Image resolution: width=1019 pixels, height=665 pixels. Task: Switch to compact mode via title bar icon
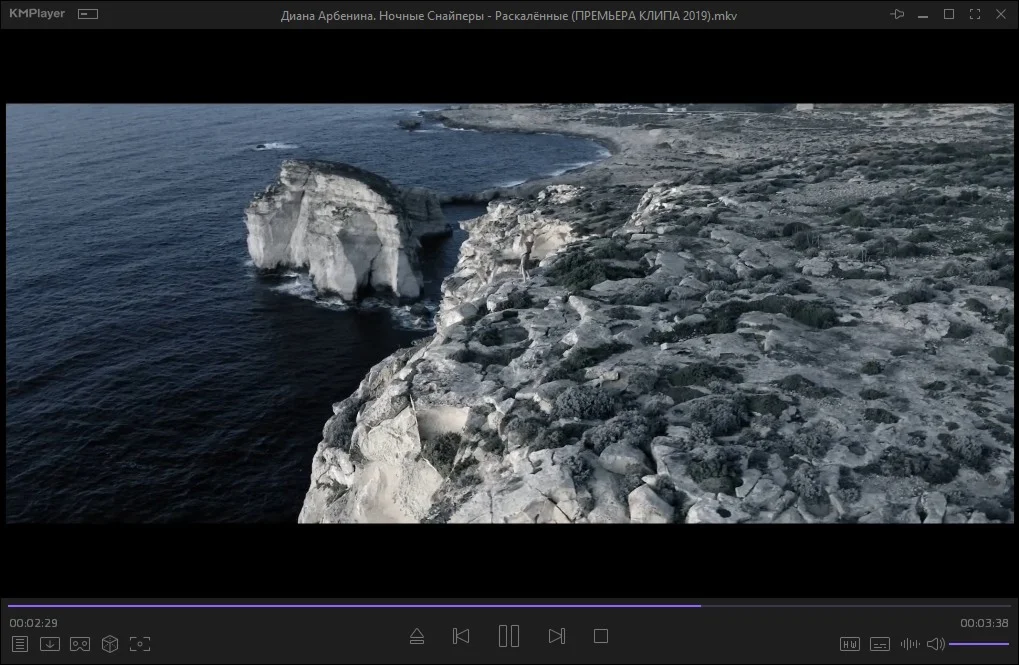88,14
